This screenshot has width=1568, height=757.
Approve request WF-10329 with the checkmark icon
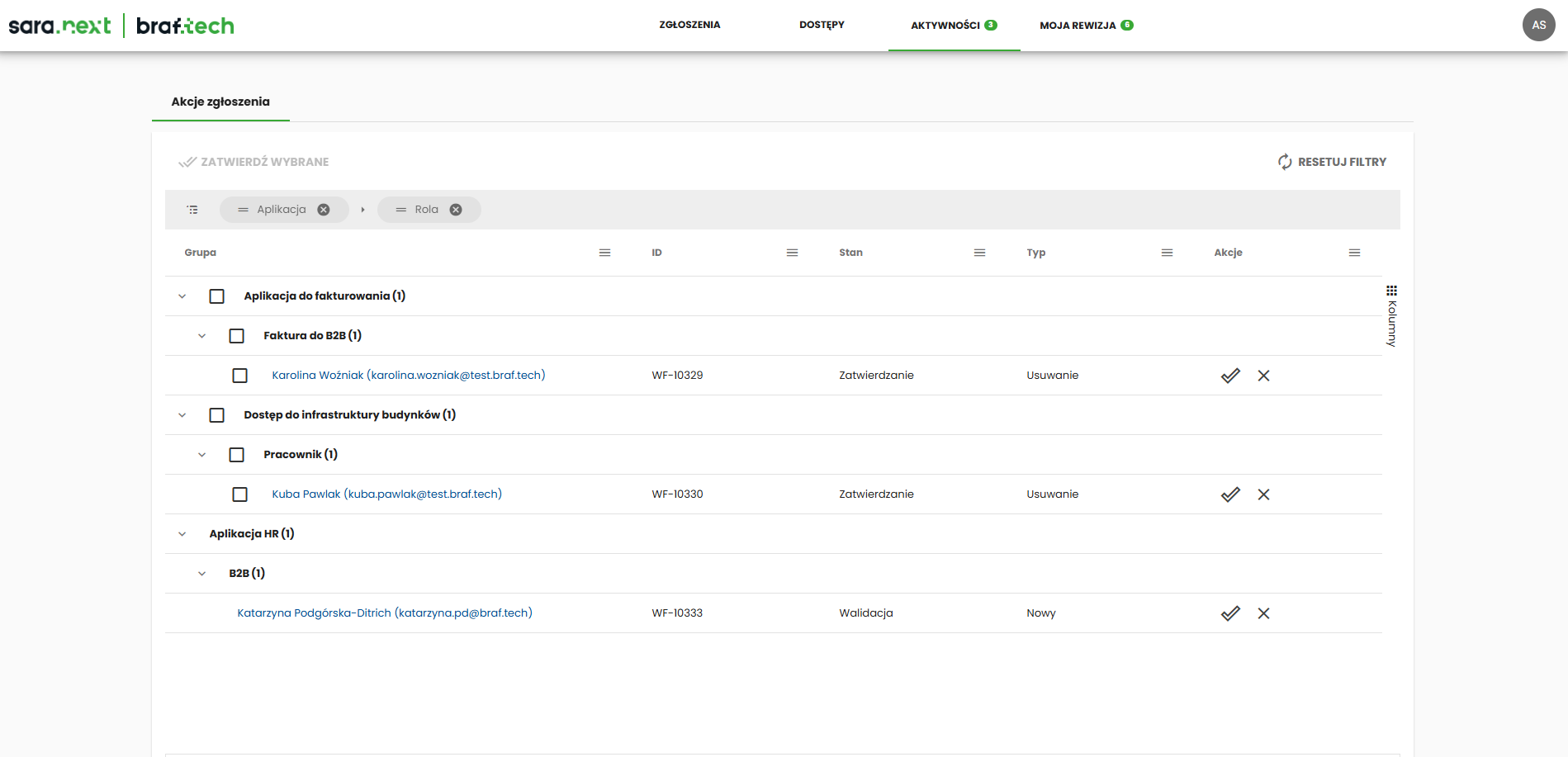click(x=1230, y=376)
